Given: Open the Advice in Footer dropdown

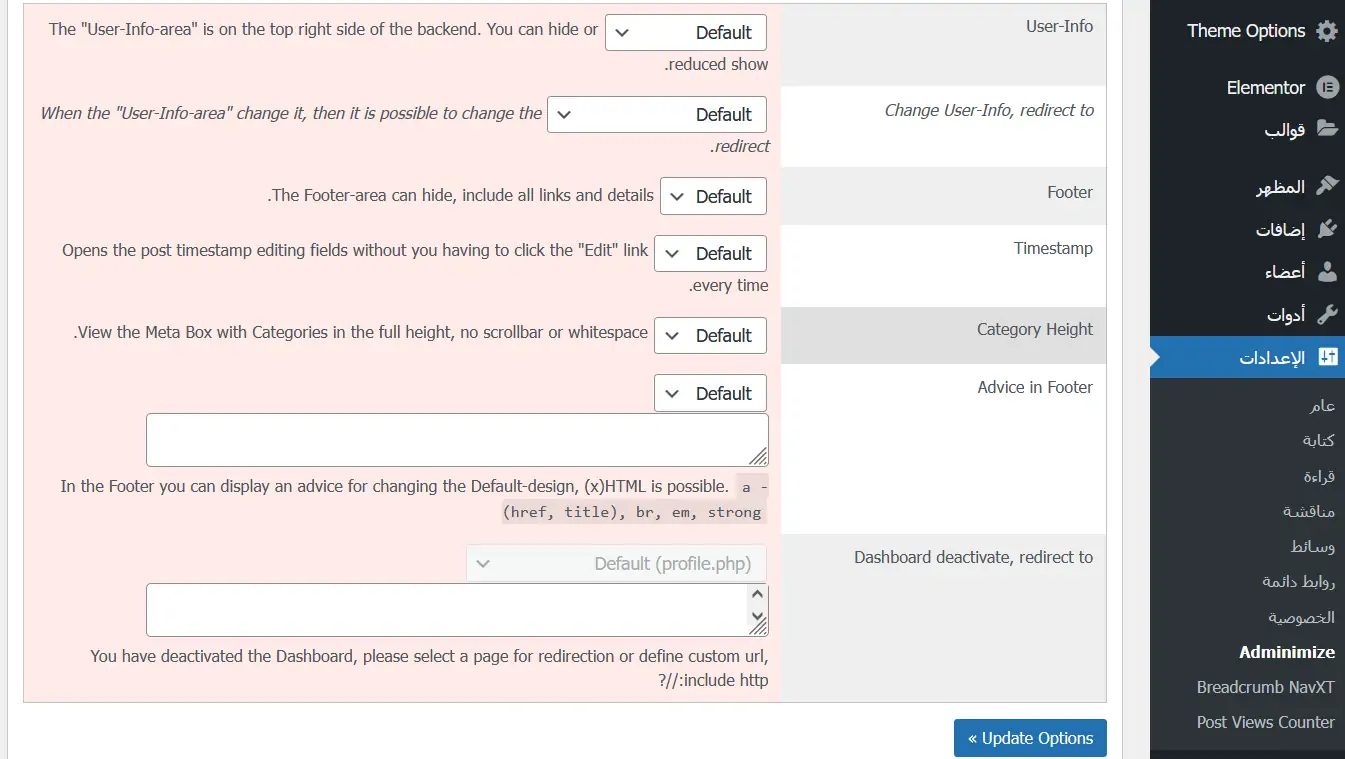Looking at the screenshot, I should [x=710, y=394].
